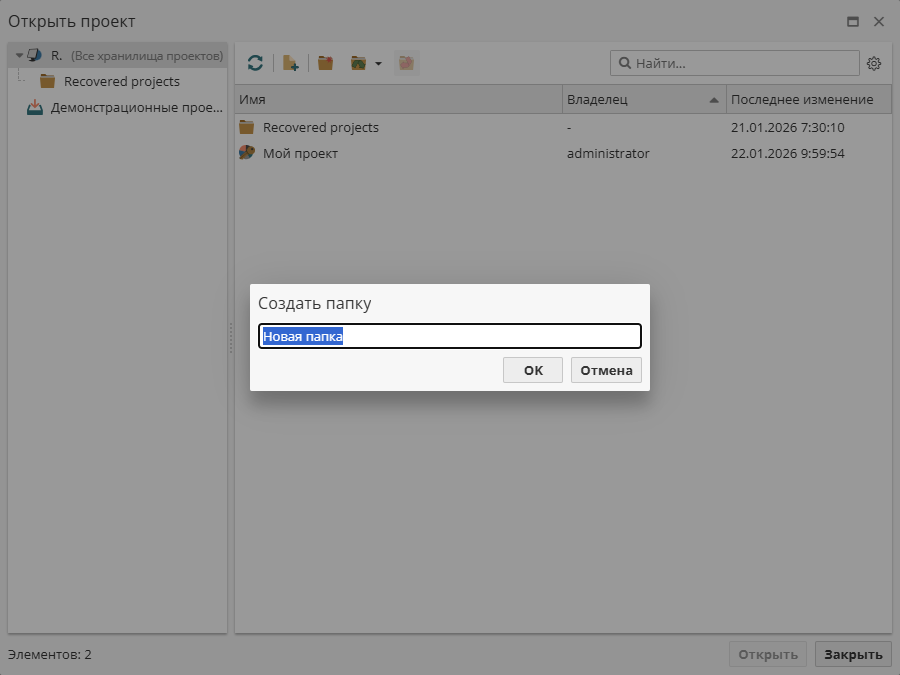Click the open project folder icon
The width and height of the screenshot is (900, 675).
coord(359,62)
